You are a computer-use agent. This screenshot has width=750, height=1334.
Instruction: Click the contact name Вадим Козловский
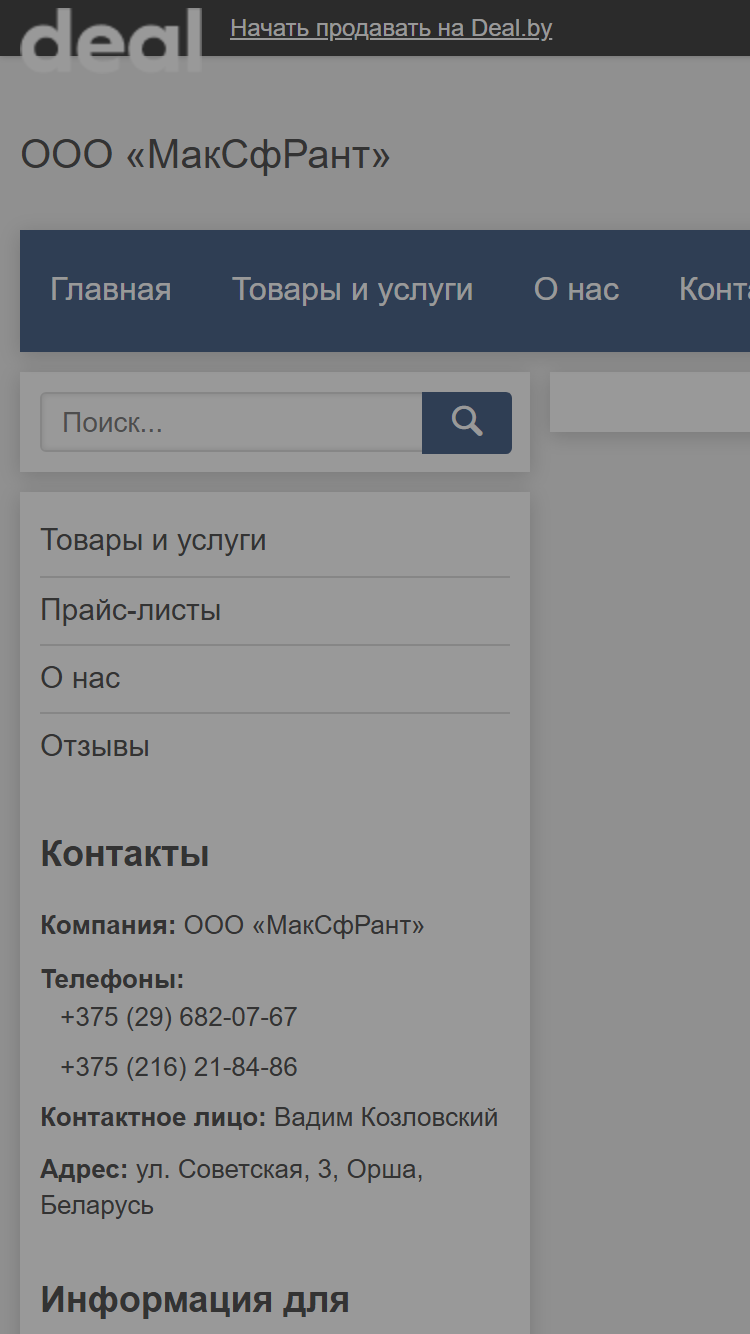point(386,1117)
